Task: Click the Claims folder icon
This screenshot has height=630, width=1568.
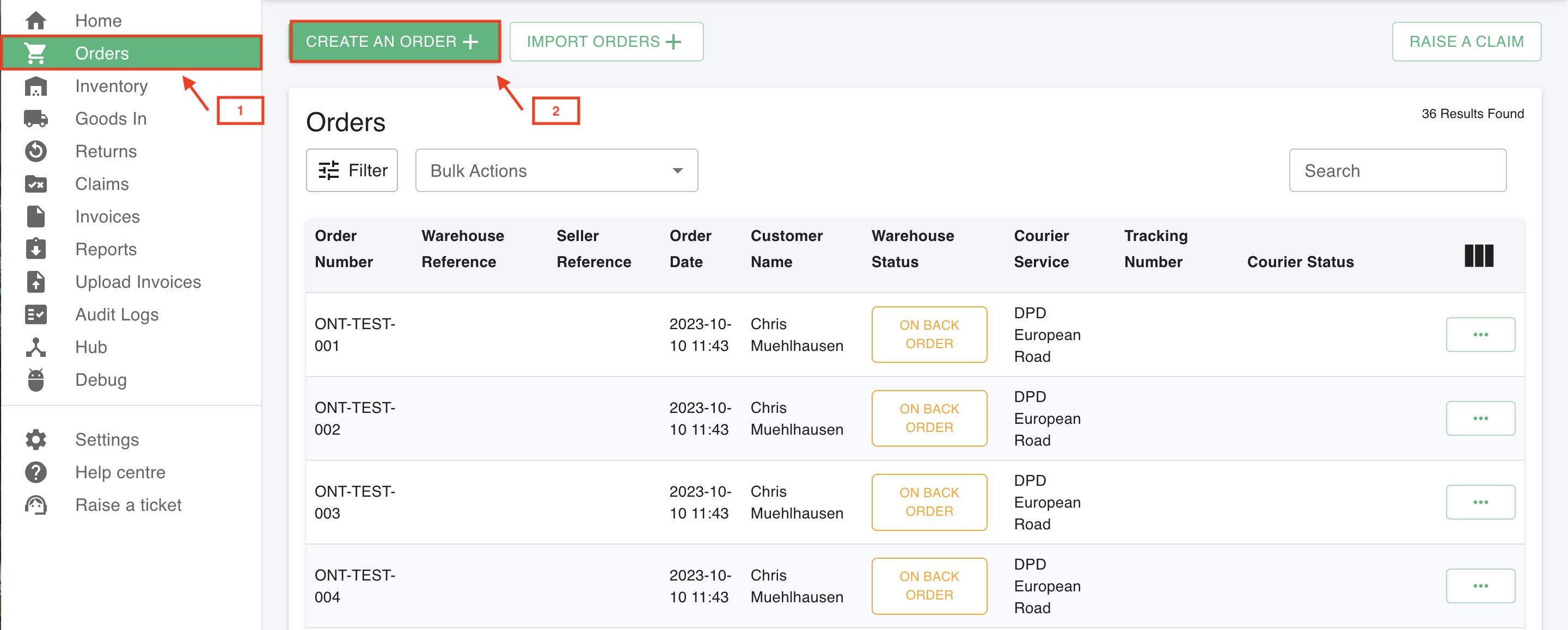Action: 36,184
